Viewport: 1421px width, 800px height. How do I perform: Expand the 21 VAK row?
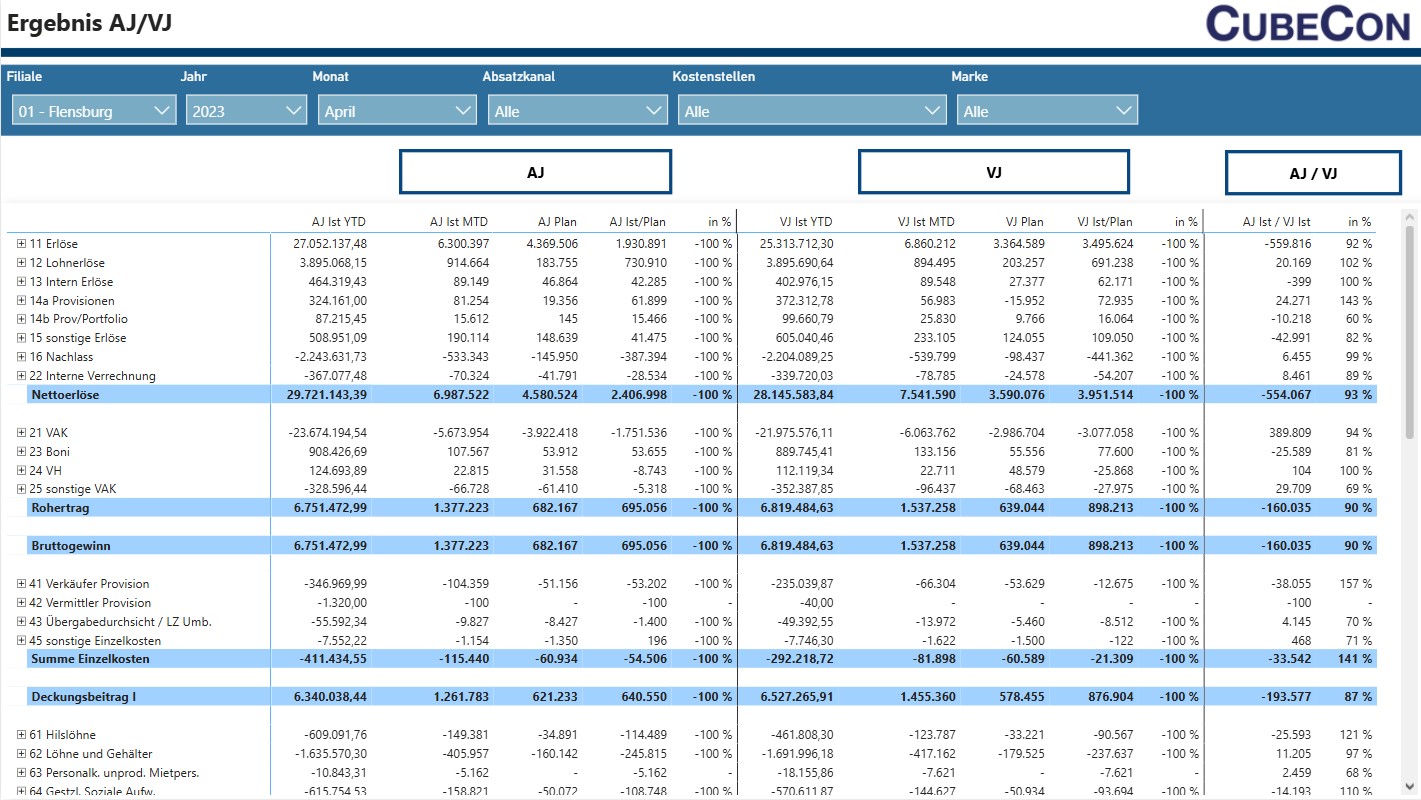(21, 433)
